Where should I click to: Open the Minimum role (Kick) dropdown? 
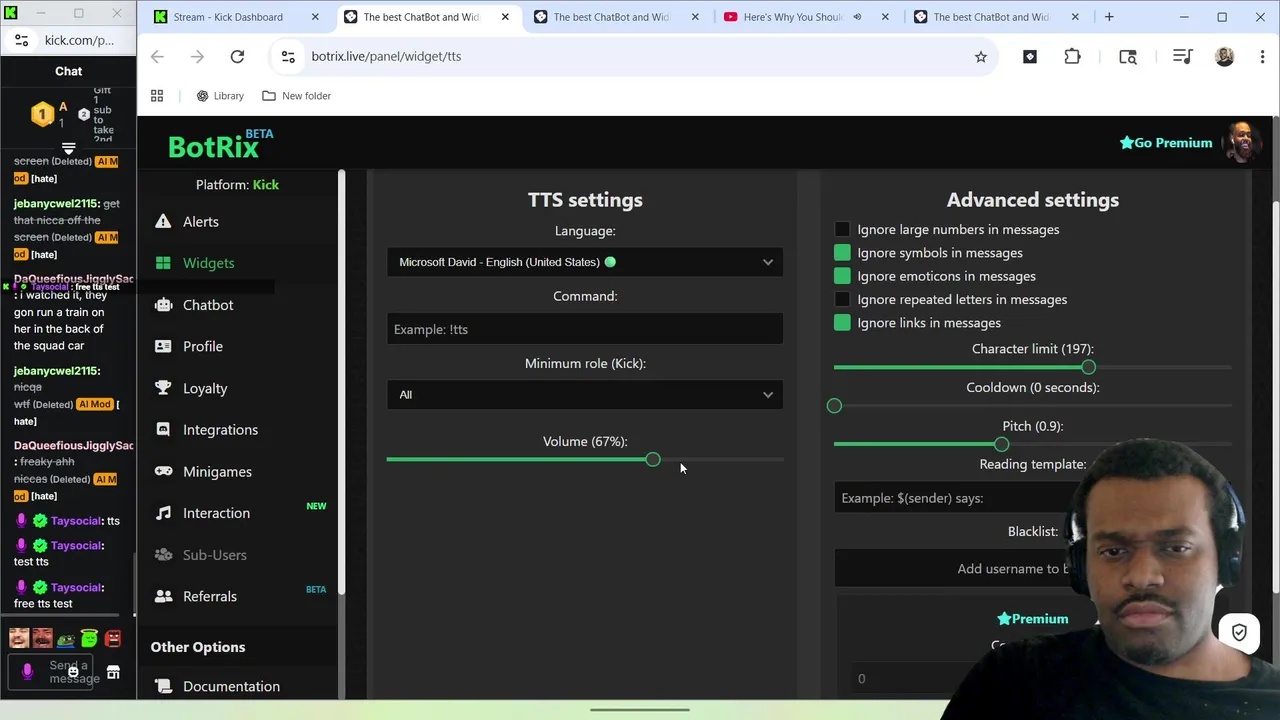585,395
